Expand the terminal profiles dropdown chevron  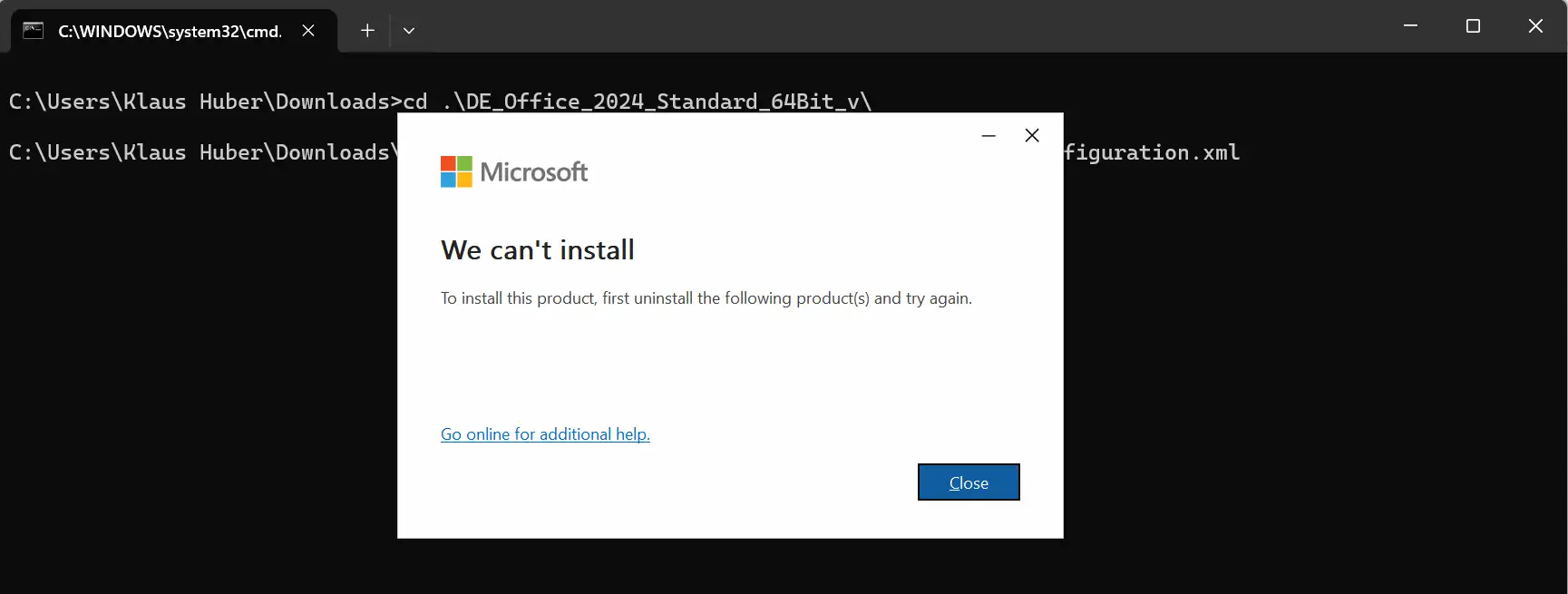(409, 31)
